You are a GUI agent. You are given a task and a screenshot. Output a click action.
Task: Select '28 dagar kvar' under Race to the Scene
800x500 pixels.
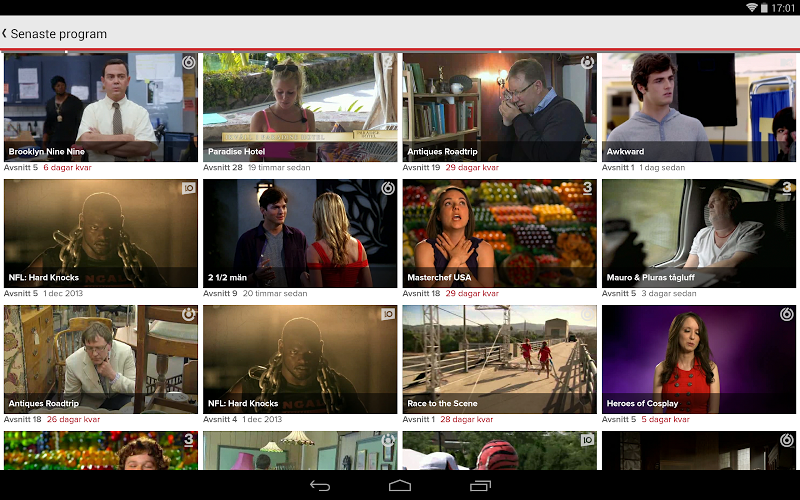click(x=467, y=419)
